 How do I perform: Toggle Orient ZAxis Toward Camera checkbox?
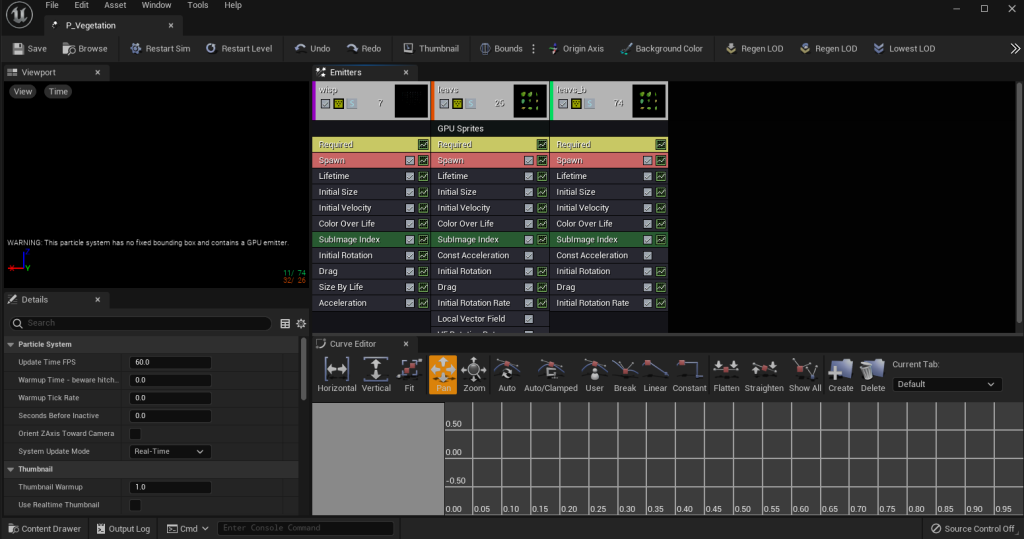click(x=135, y=434)
